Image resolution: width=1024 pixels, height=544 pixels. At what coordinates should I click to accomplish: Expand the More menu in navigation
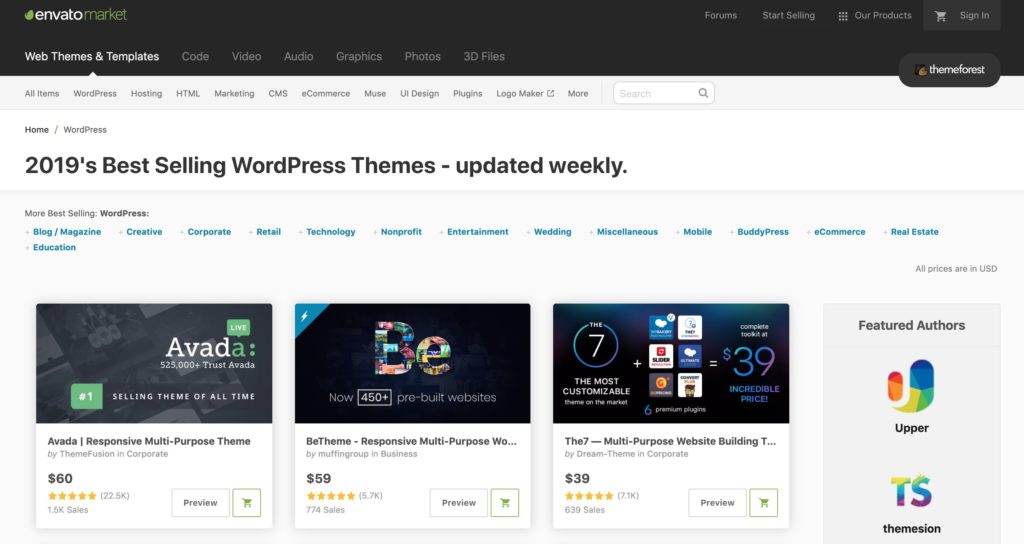(x=578, y=93)
